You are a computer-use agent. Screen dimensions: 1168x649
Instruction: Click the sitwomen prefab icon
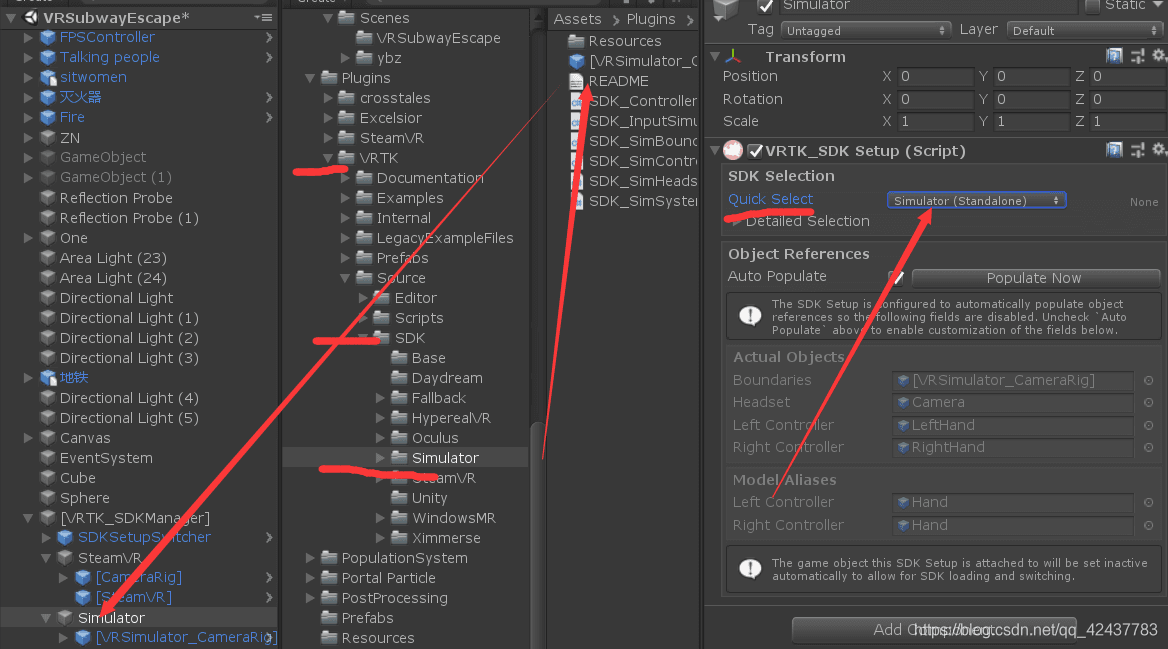(x=48, y=77)
